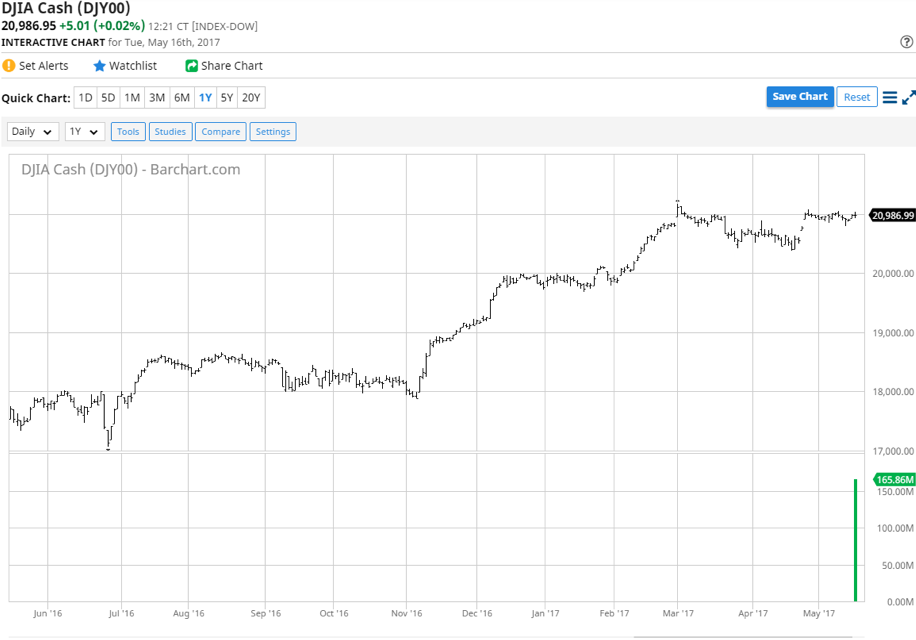Image resolution: width=916 pixels, height=640 pixels.
Task: Click the Jan '17 axis label
Action: 545,613
